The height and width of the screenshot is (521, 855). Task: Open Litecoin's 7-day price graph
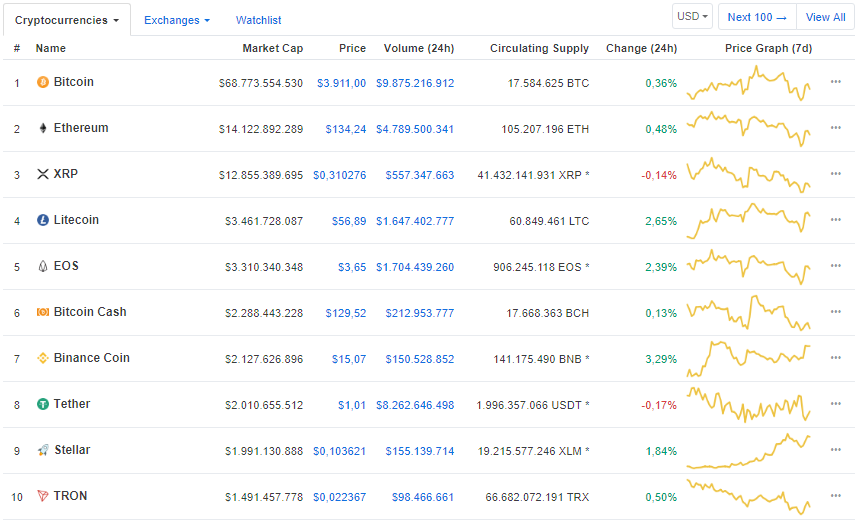click(749, 221)
